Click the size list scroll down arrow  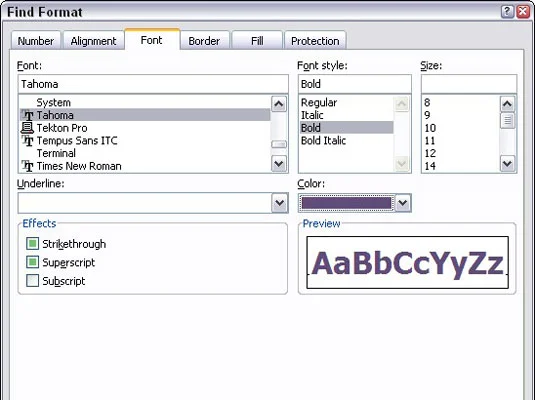point(507,163)
